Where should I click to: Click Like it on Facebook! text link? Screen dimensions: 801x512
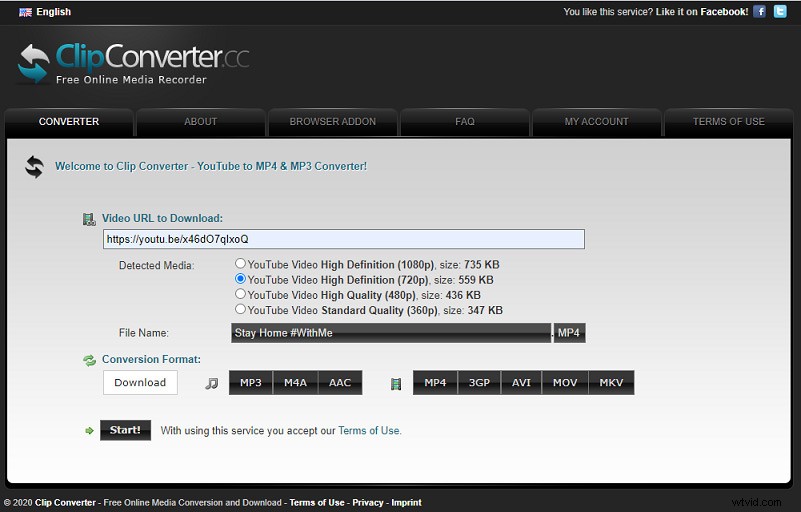click(702, 12)
